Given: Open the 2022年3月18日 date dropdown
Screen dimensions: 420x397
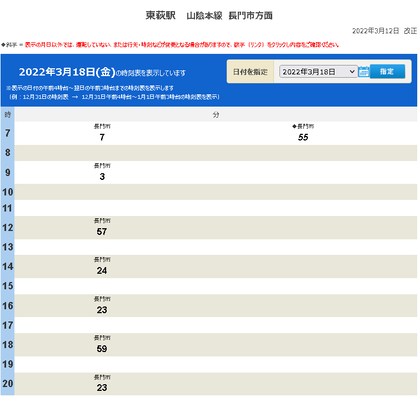Looking at the screenshot, I should [x=318, y=72].
